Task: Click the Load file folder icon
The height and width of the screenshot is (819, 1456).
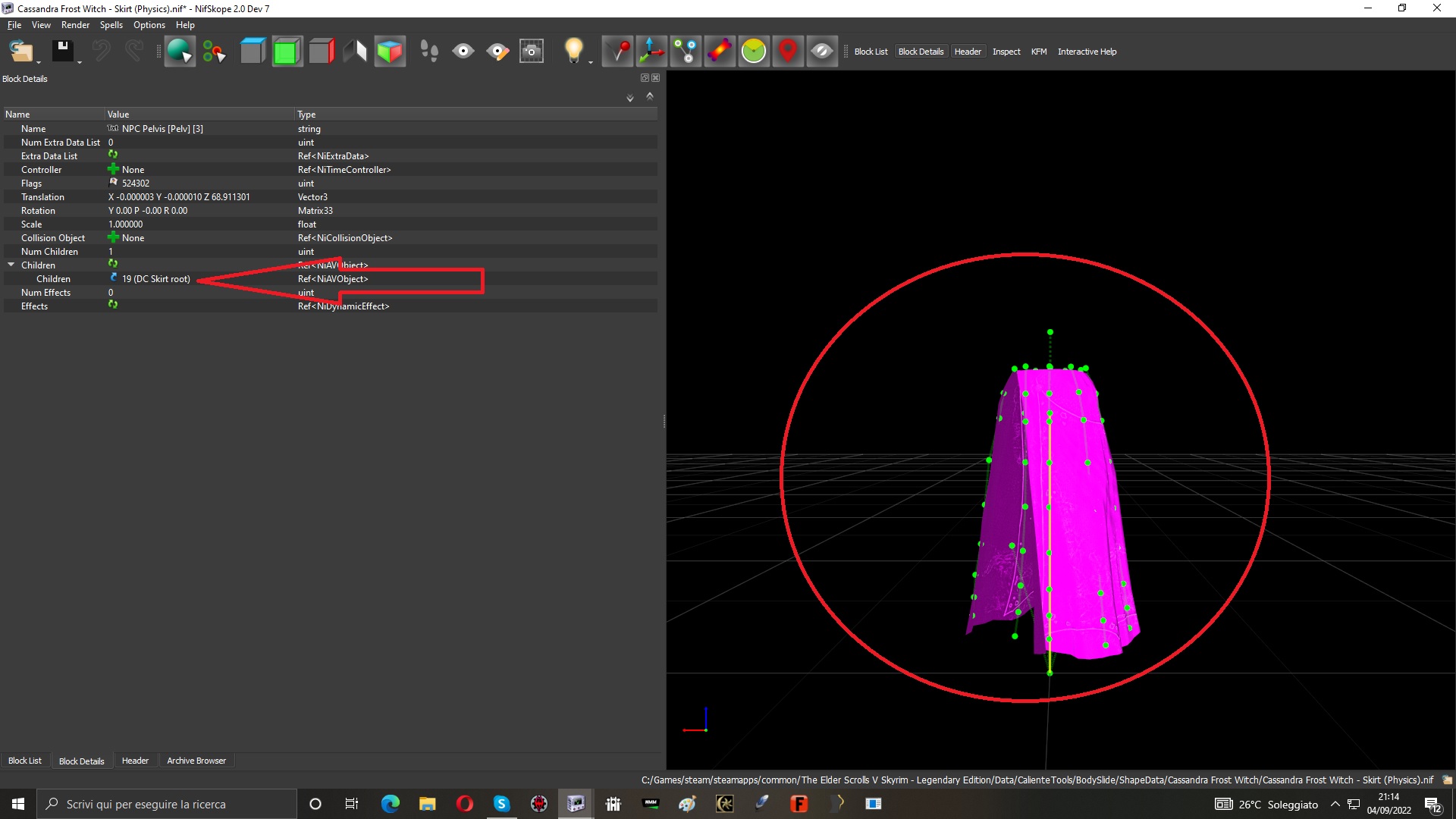Action: click(20, 52)
